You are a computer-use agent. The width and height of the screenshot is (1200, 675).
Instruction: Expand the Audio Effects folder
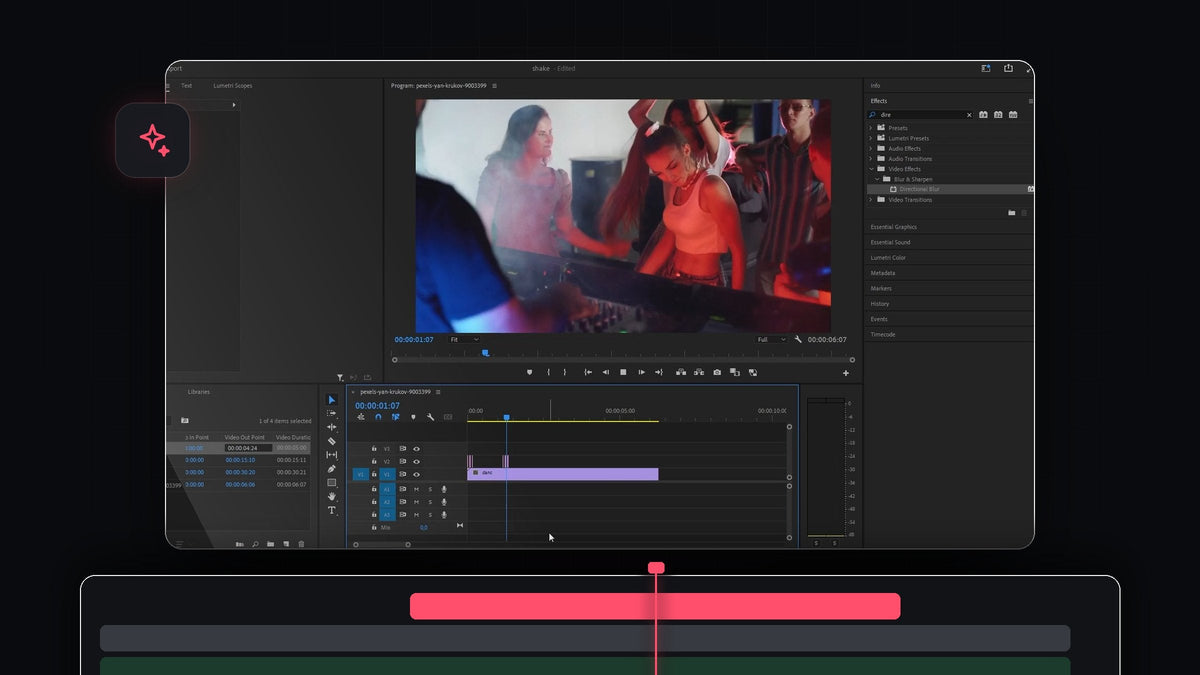point(870,148)
